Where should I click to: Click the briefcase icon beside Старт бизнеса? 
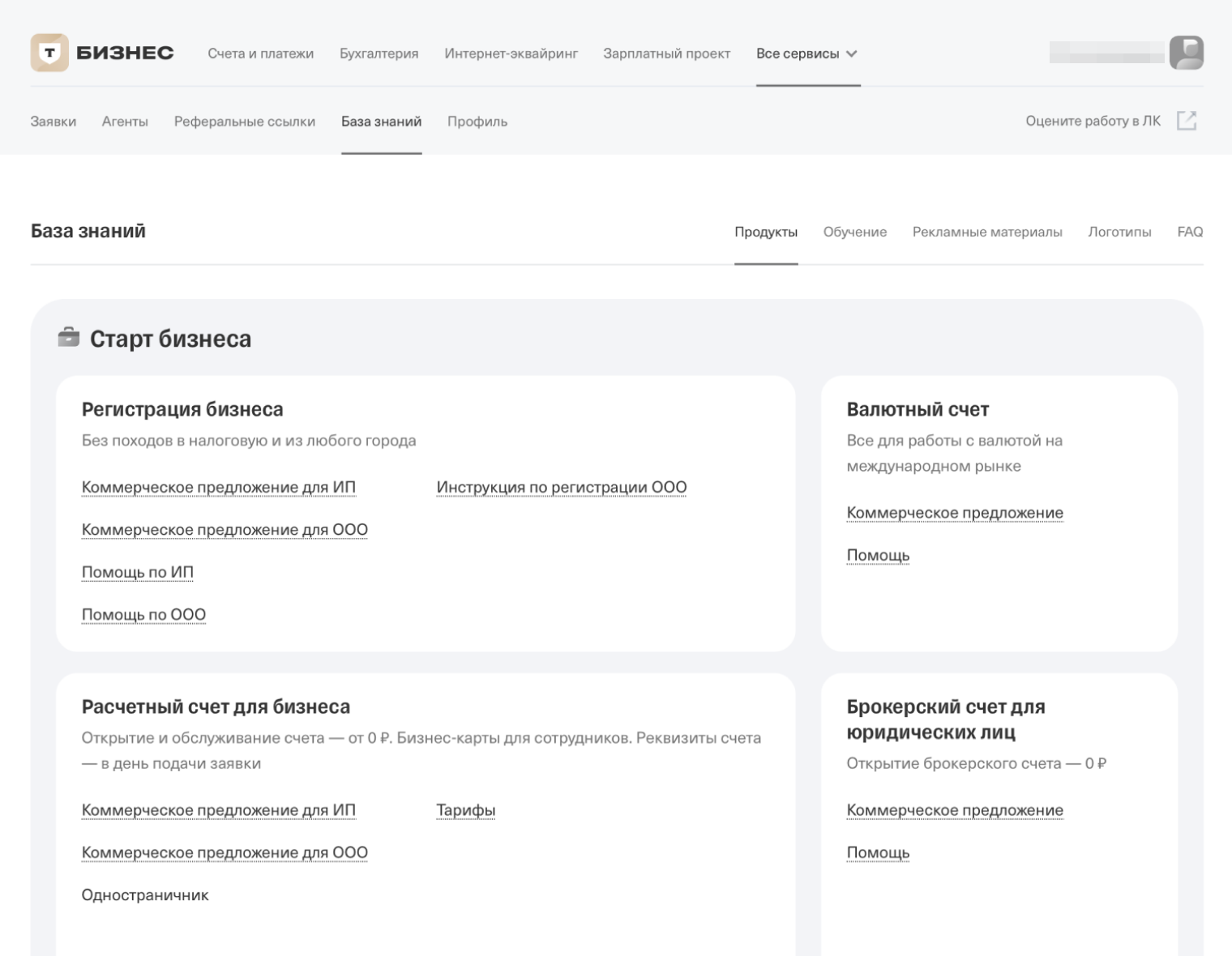[69, 337]
